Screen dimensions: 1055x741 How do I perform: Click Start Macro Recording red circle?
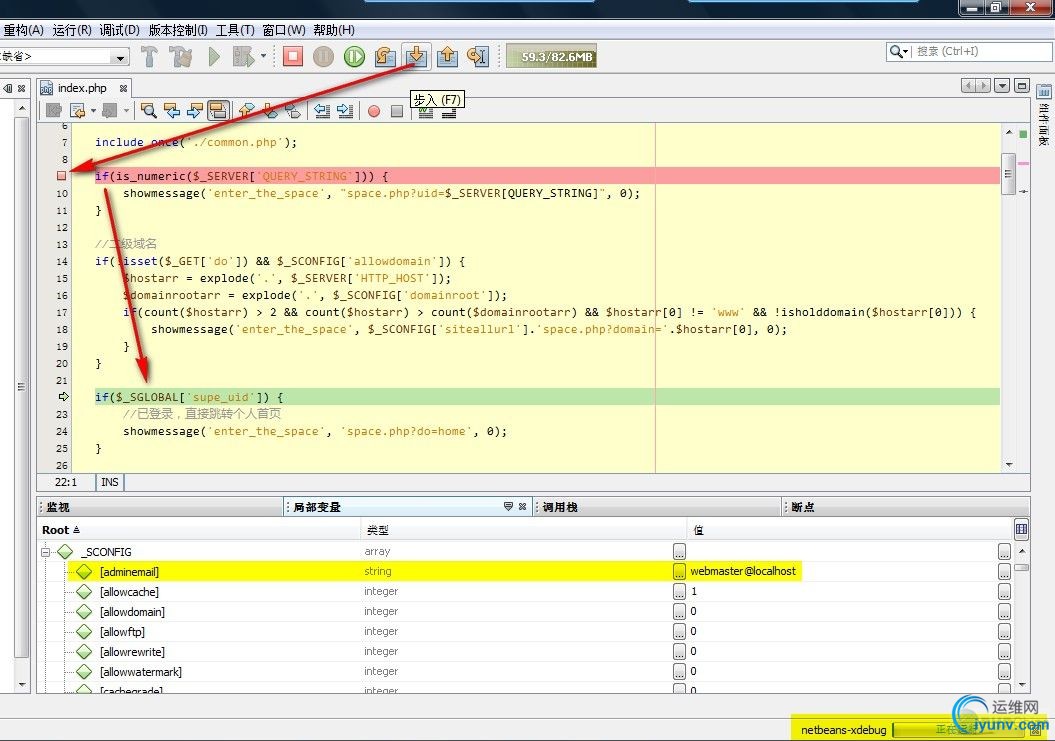[x=374, y=111]
